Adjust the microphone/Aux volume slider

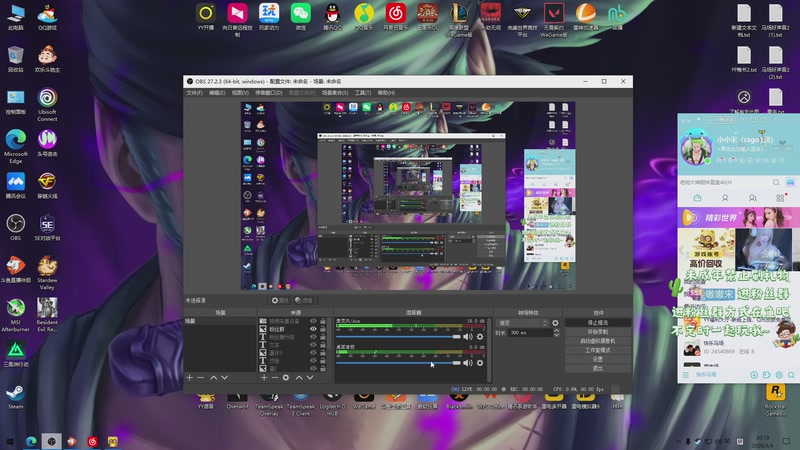398,337
